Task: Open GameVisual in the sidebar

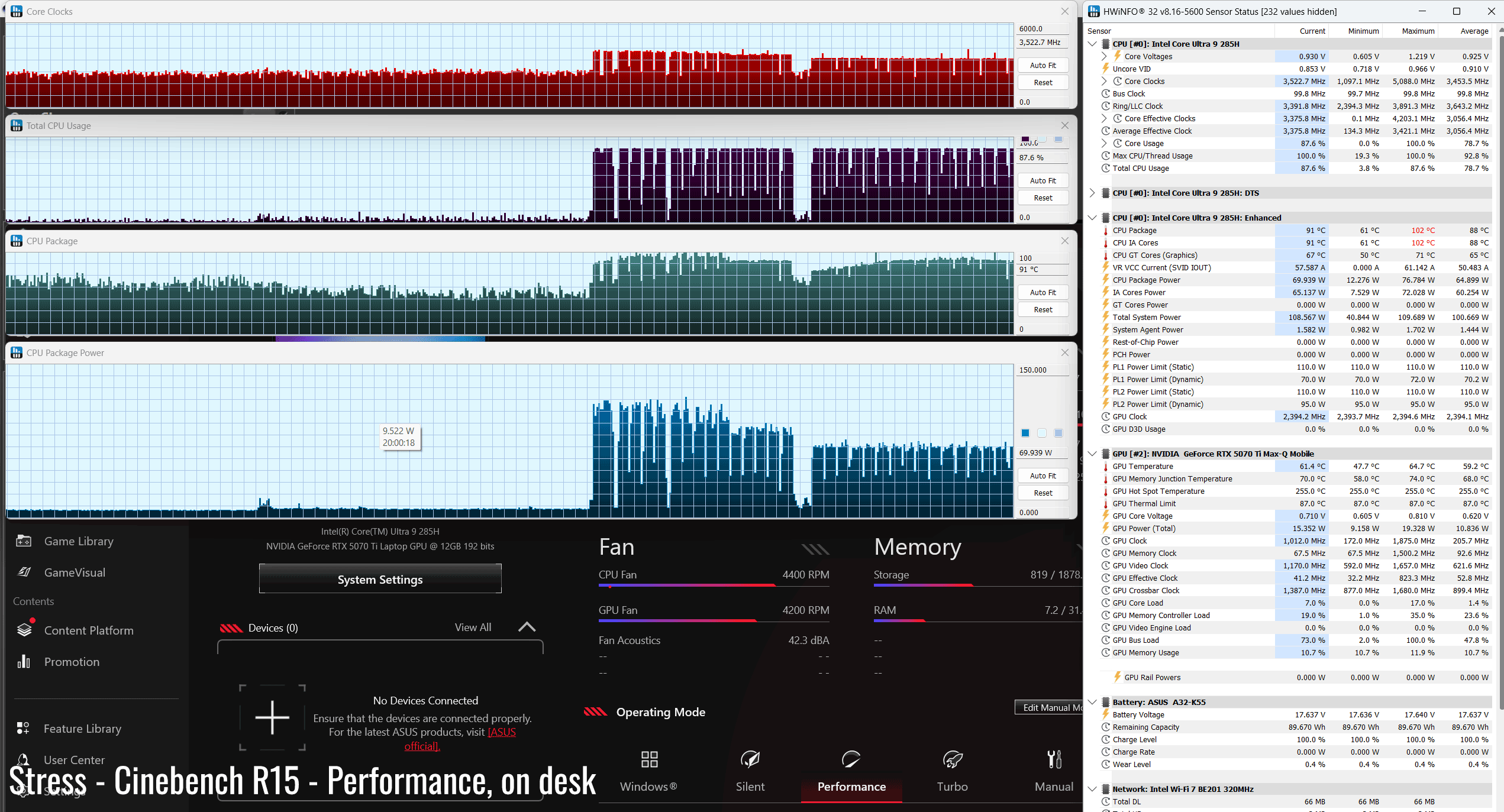Action: [x=75, y=572]
